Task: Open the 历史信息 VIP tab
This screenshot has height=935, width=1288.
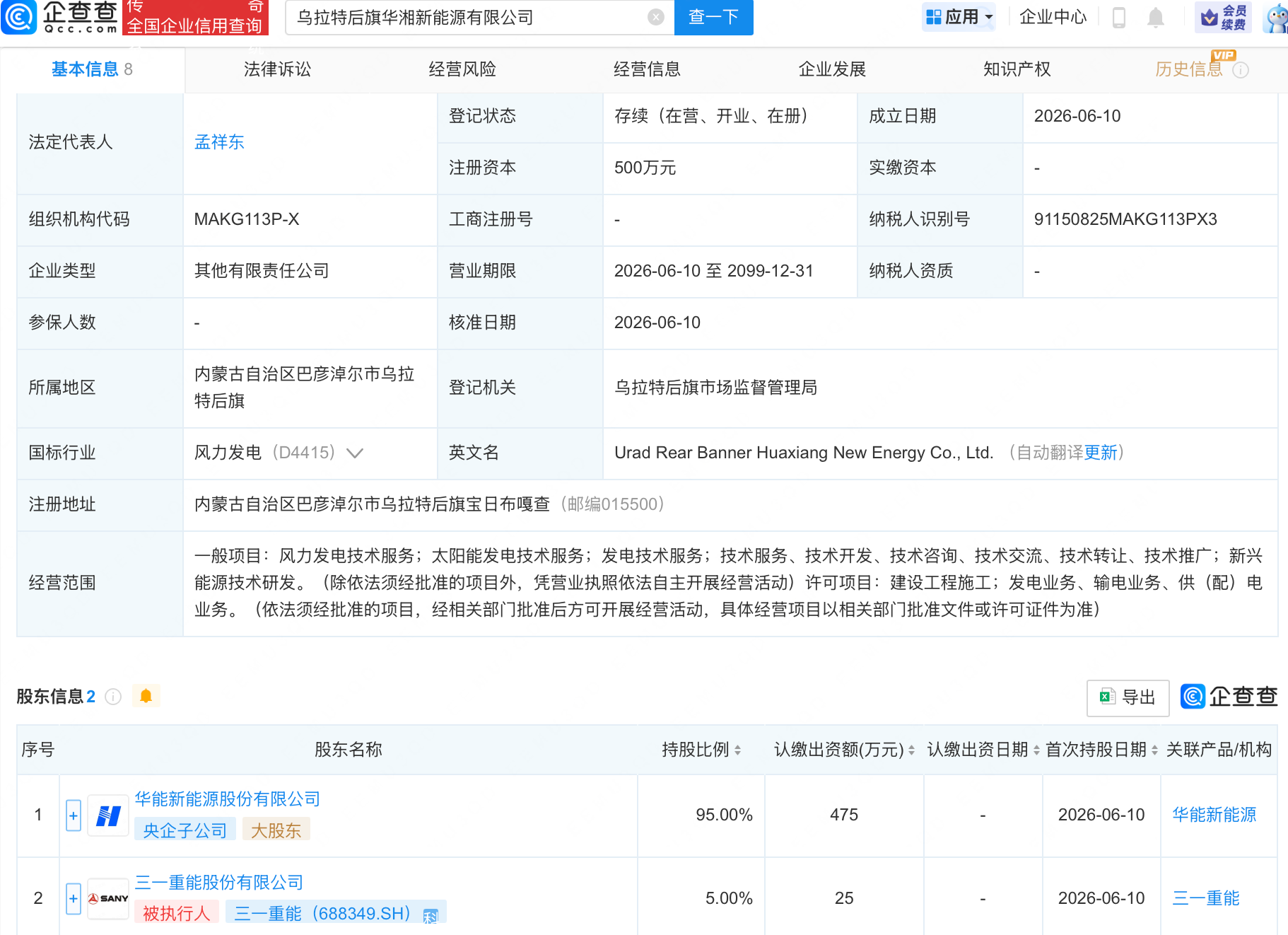Action: tap(1189, 69)
